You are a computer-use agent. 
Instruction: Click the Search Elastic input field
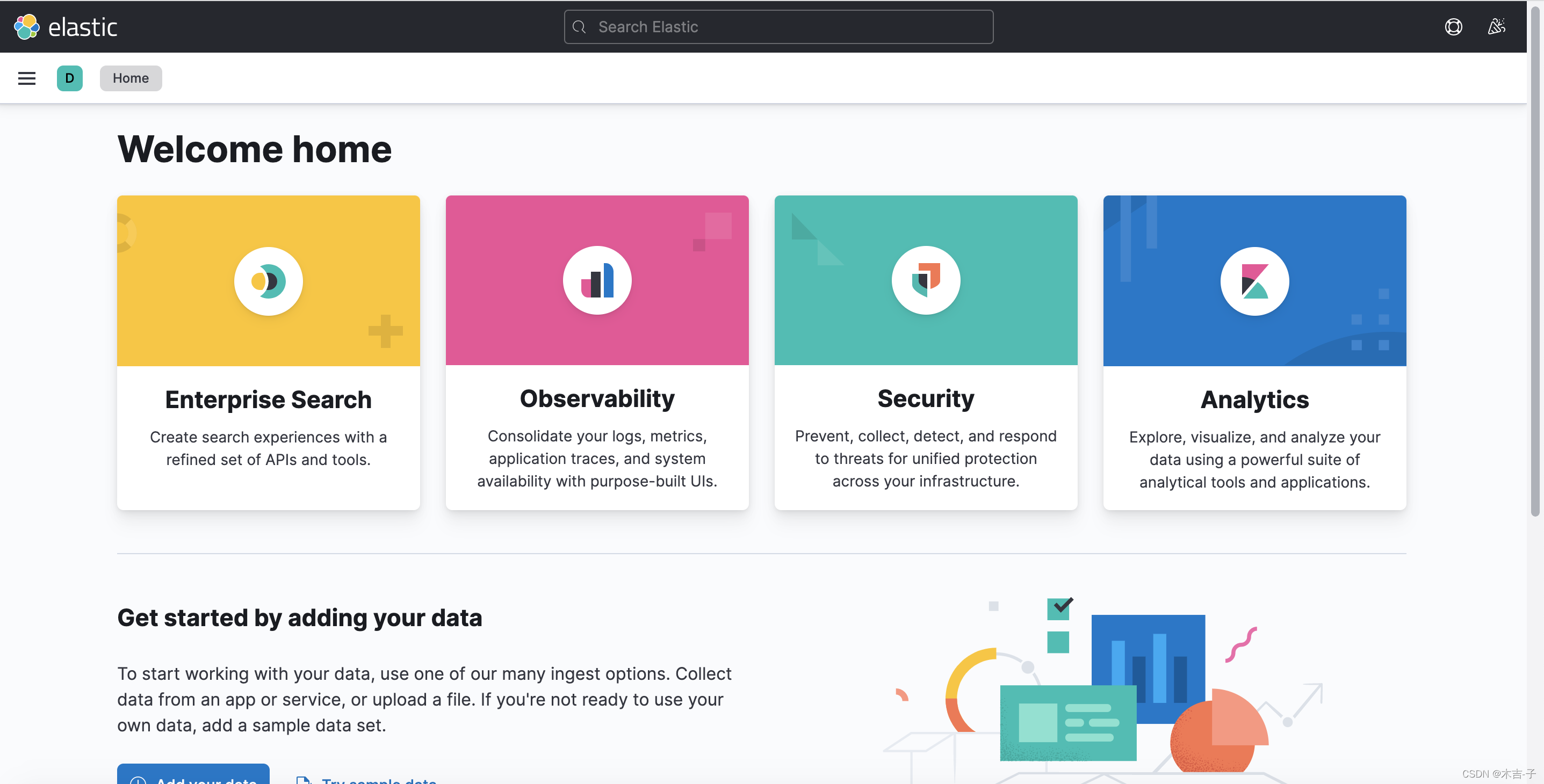tap(779, 26)
